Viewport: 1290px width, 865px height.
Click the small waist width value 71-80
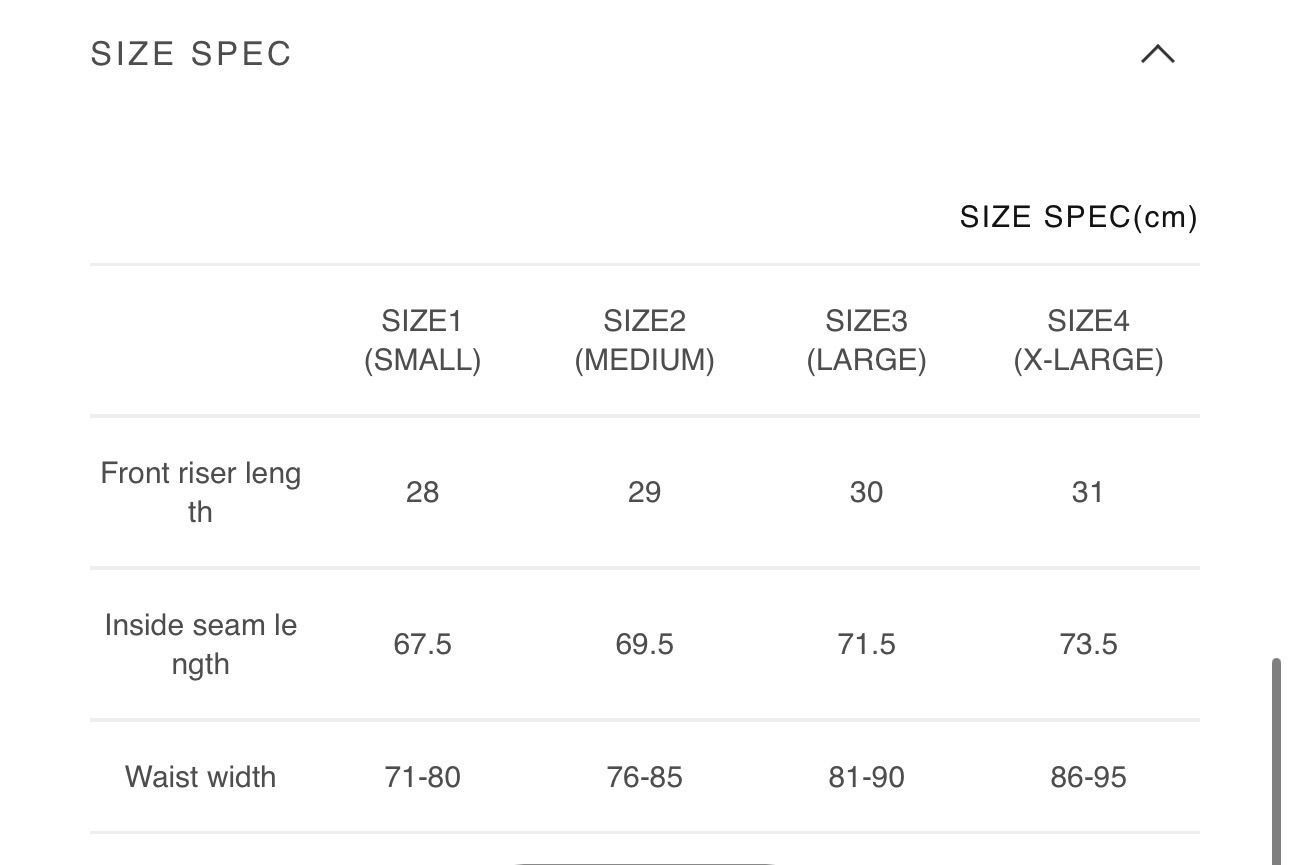tap(422, 777)
